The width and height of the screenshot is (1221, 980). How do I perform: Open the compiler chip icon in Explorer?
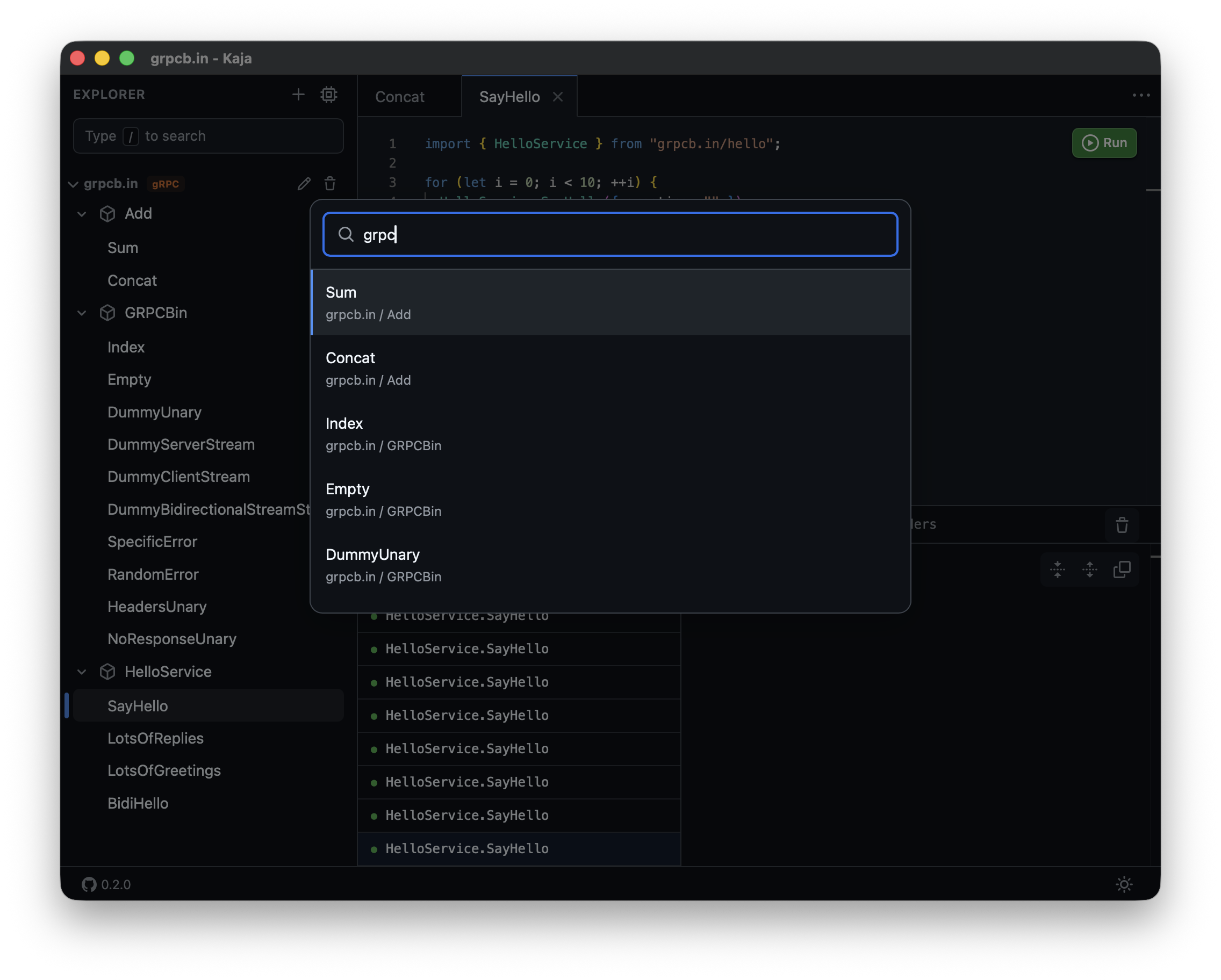pyautogui.click(x=329, y=95)
